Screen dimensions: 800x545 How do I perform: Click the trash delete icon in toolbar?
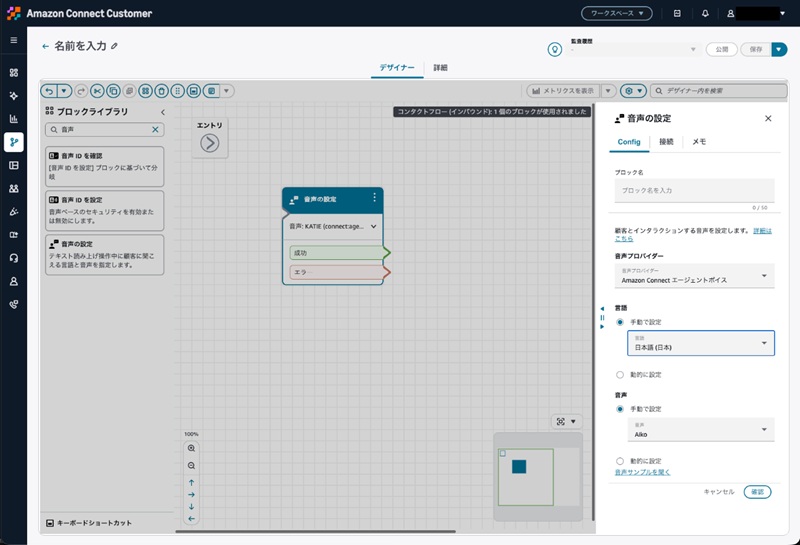161,91
